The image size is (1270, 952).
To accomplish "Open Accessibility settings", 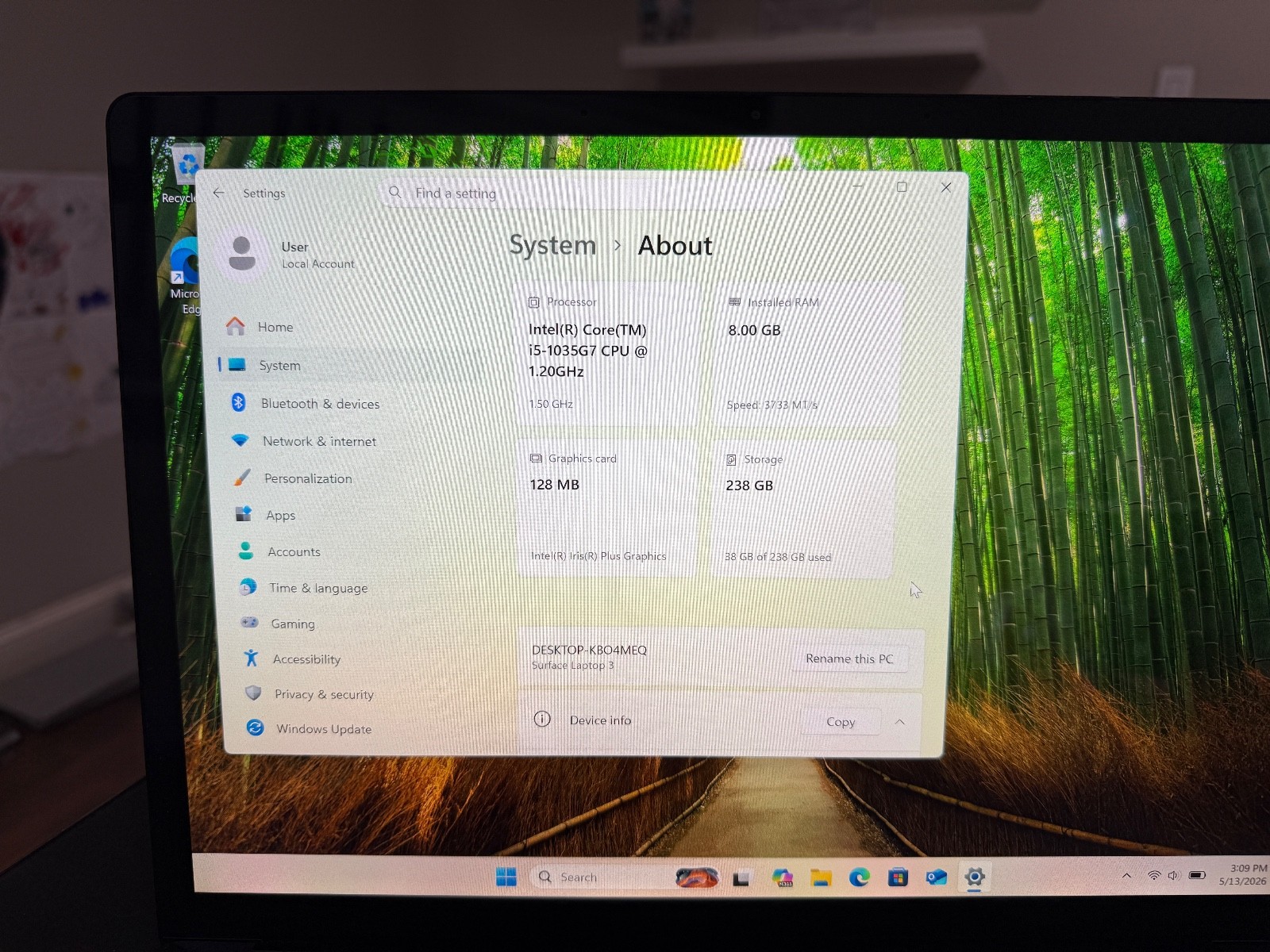I will point(349,658).
